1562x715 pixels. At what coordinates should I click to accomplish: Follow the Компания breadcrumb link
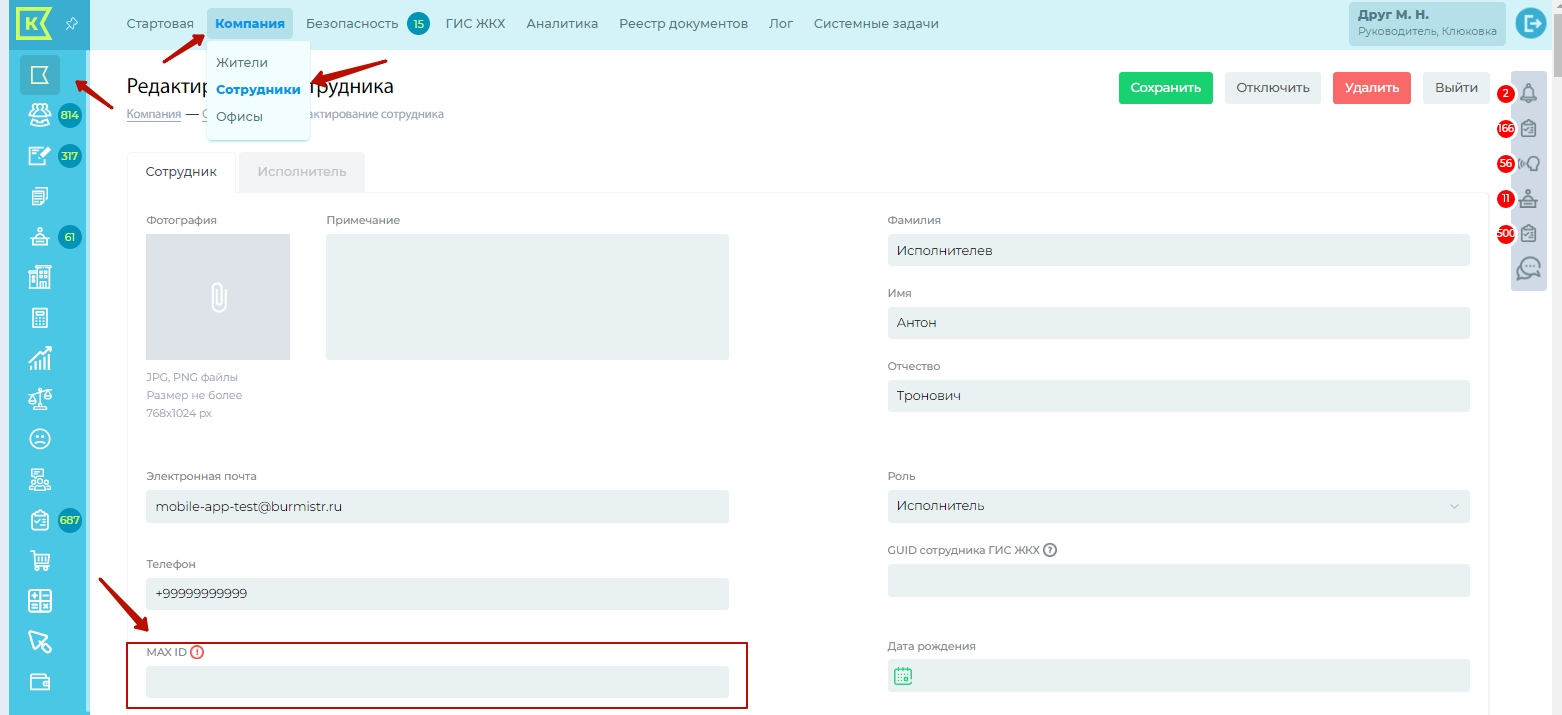154,114
